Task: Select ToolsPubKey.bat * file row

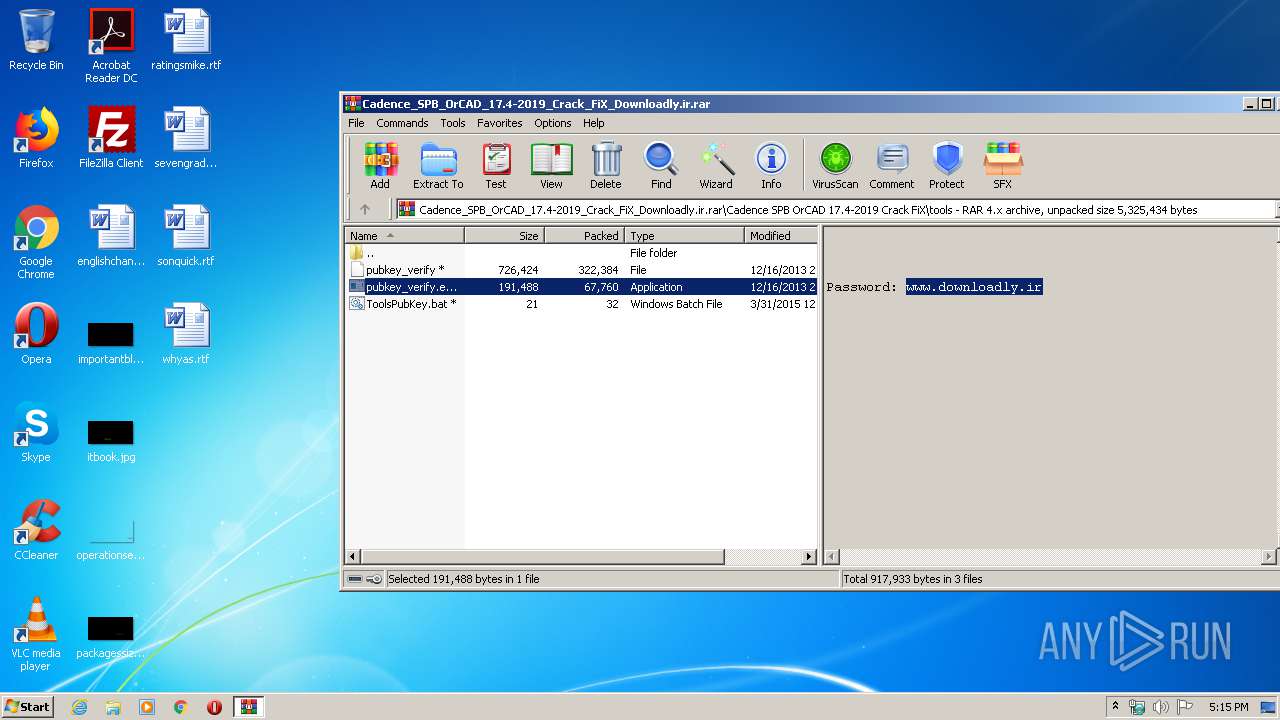Action: tap(581, 304)
